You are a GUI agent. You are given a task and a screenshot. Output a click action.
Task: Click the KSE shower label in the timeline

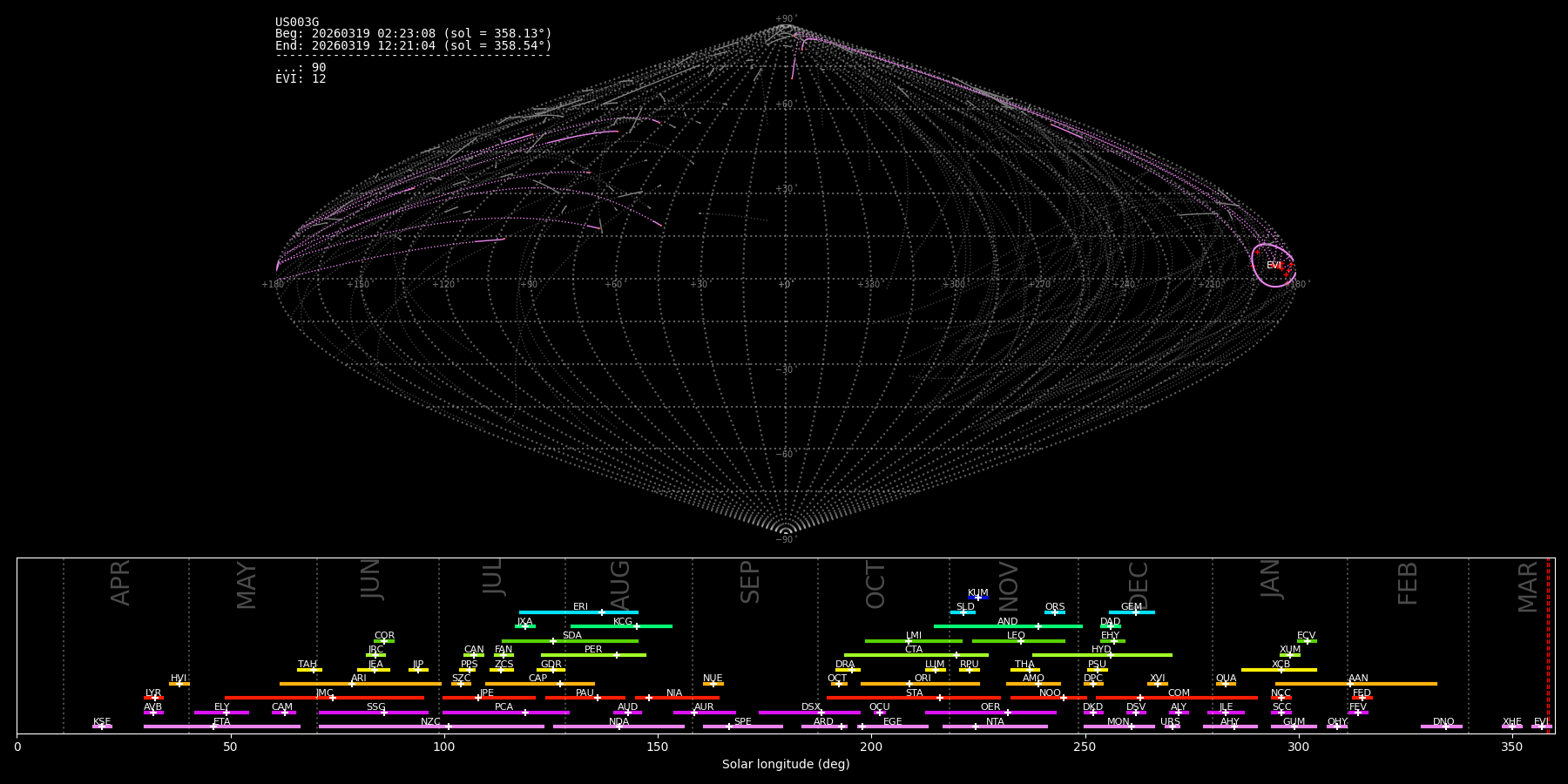coord(102,722)
